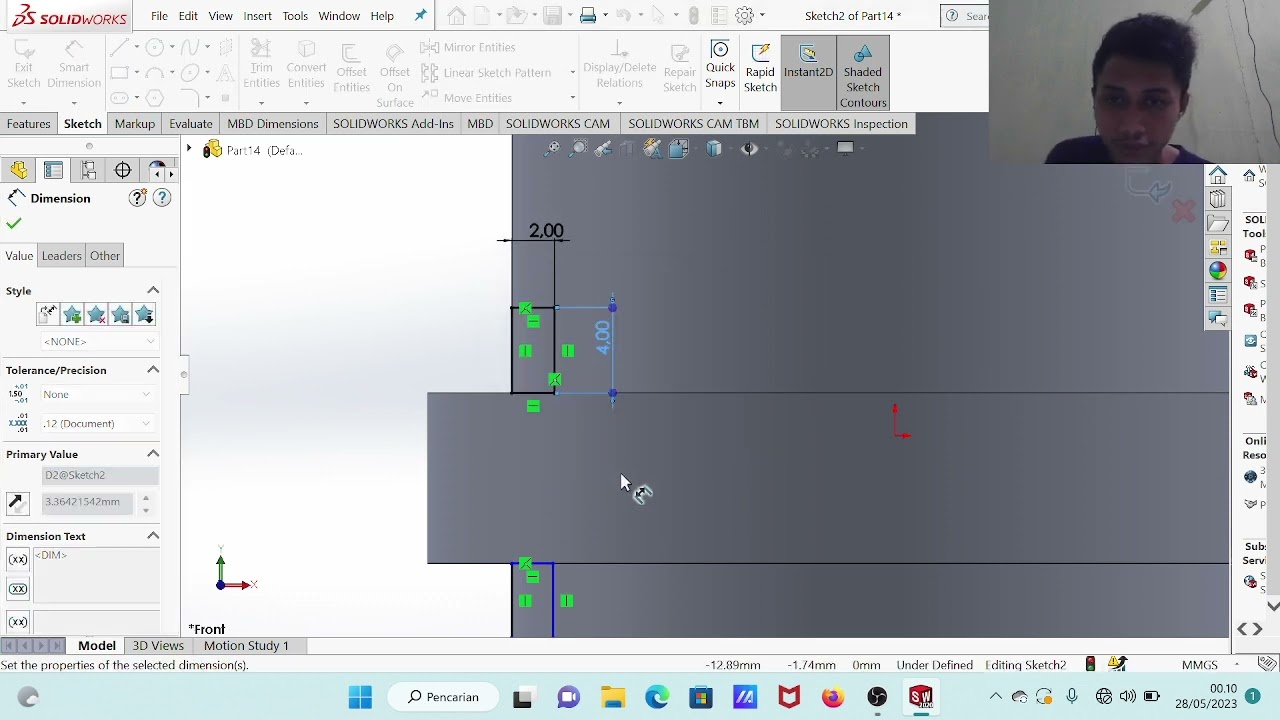Open the 3D Views tab
The width and height of the screenshot is (1280, 720).
coord(158,646)
